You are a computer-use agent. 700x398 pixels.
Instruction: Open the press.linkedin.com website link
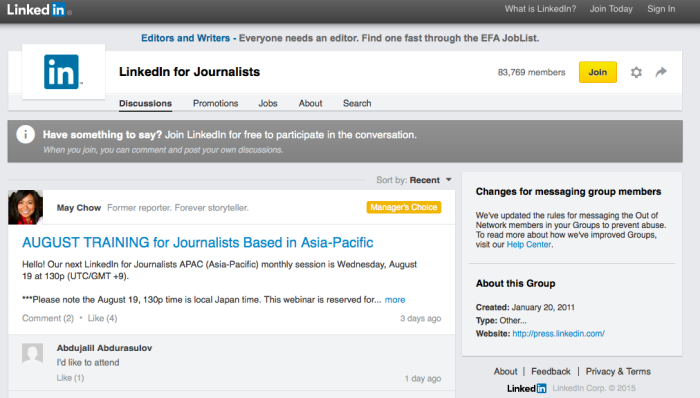tap(558, 333)
